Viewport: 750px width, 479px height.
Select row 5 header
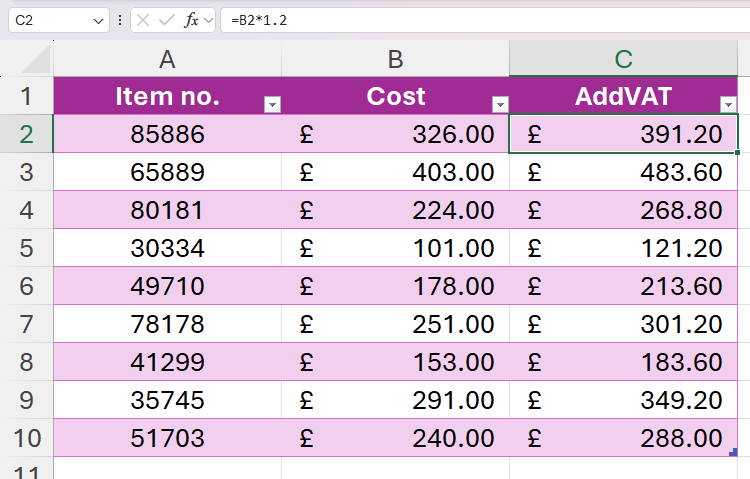coord(26,248)
